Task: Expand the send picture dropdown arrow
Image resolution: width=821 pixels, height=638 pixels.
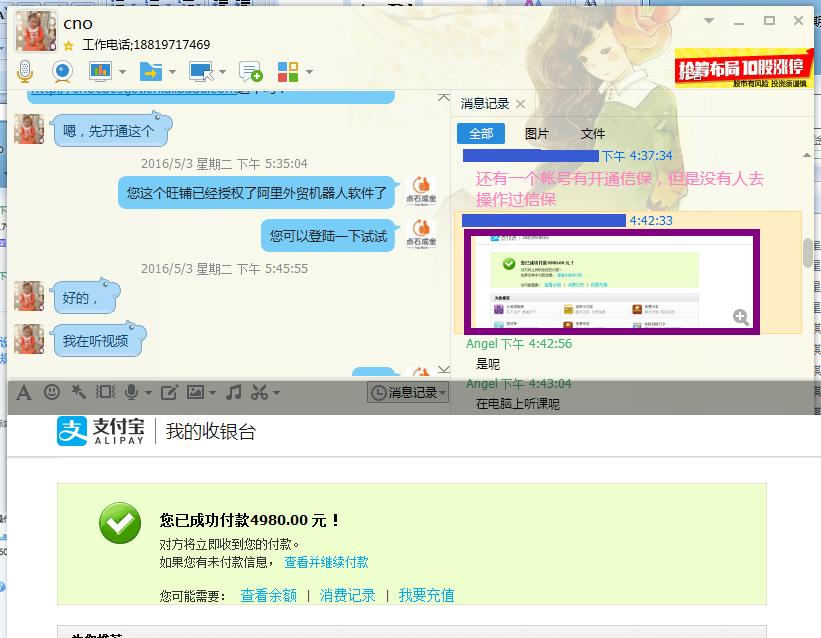Action: click(x=213, y=392)
